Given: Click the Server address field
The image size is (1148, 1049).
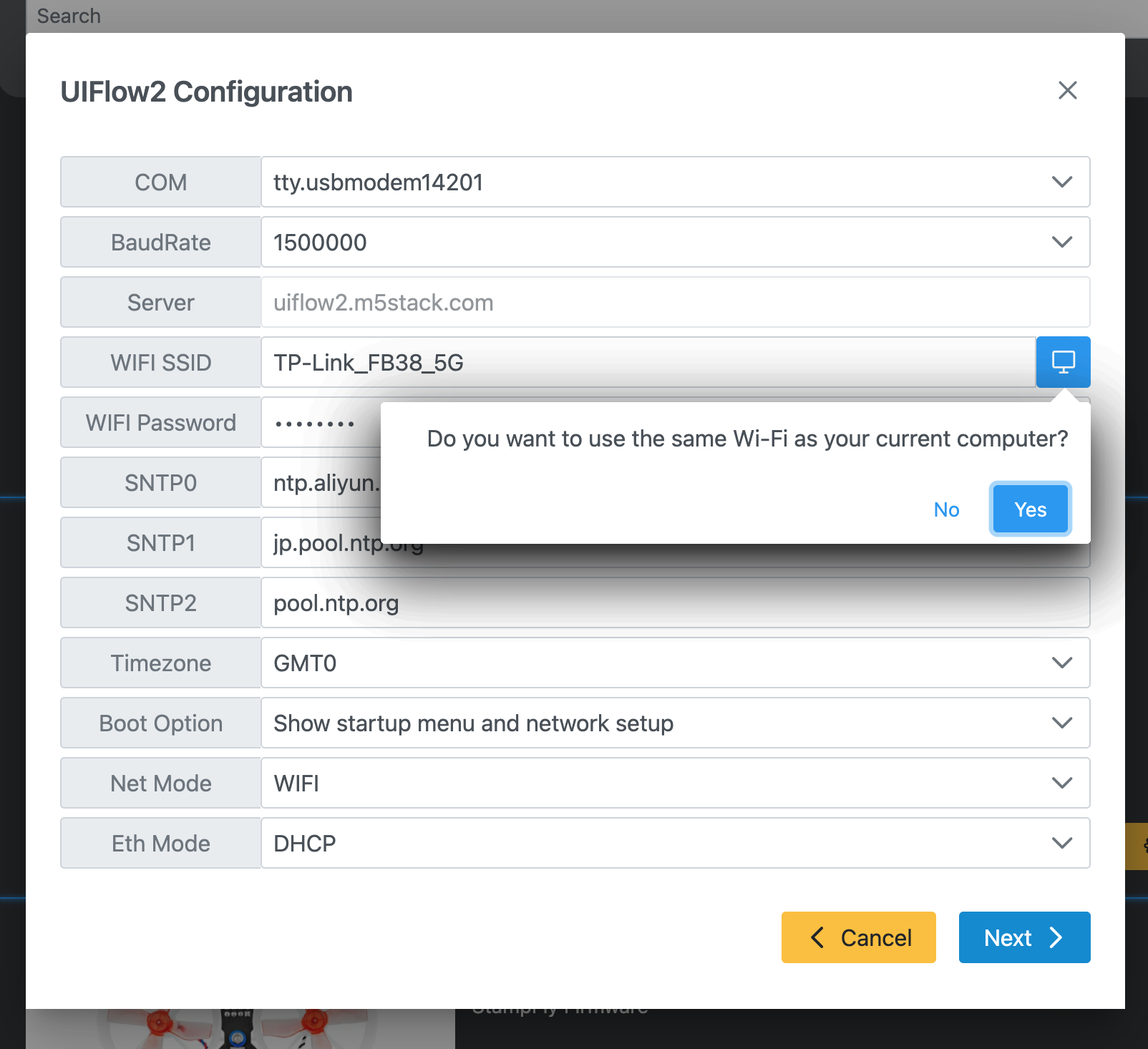Looking at the screenshot, I should click(x=675, y=303).
